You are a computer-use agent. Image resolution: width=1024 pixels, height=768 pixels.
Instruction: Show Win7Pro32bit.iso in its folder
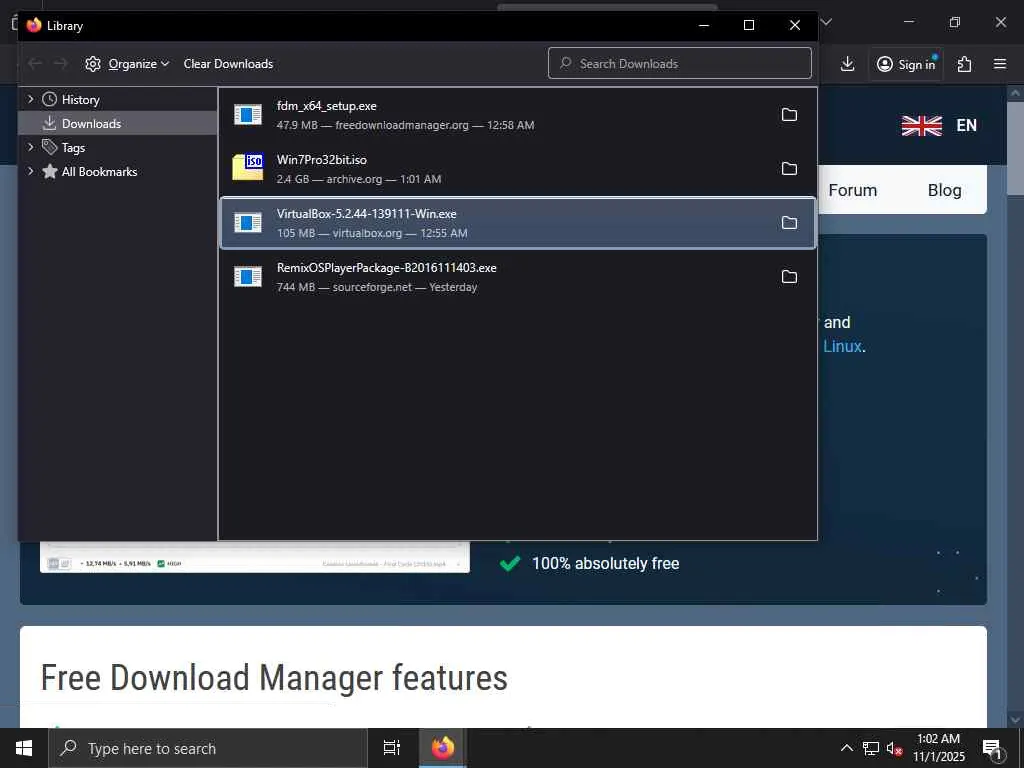tap(789, 169)
